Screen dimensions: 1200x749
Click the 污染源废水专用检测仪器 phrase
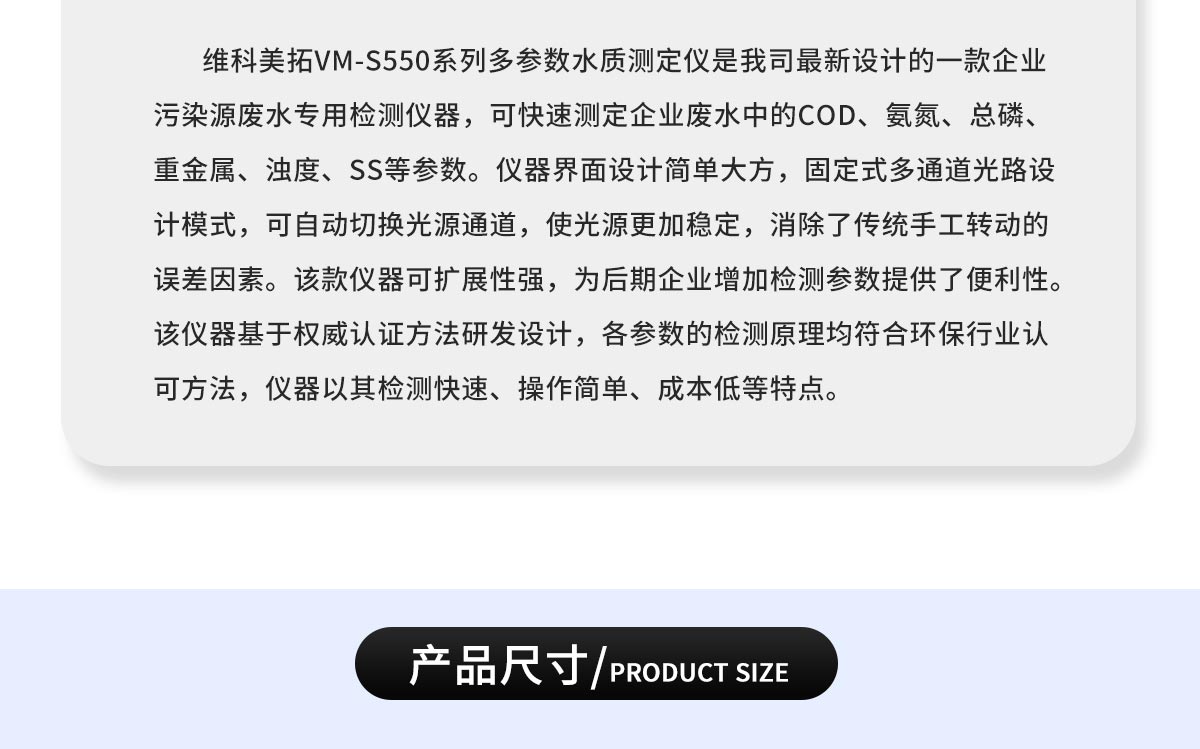click(307, 116)
